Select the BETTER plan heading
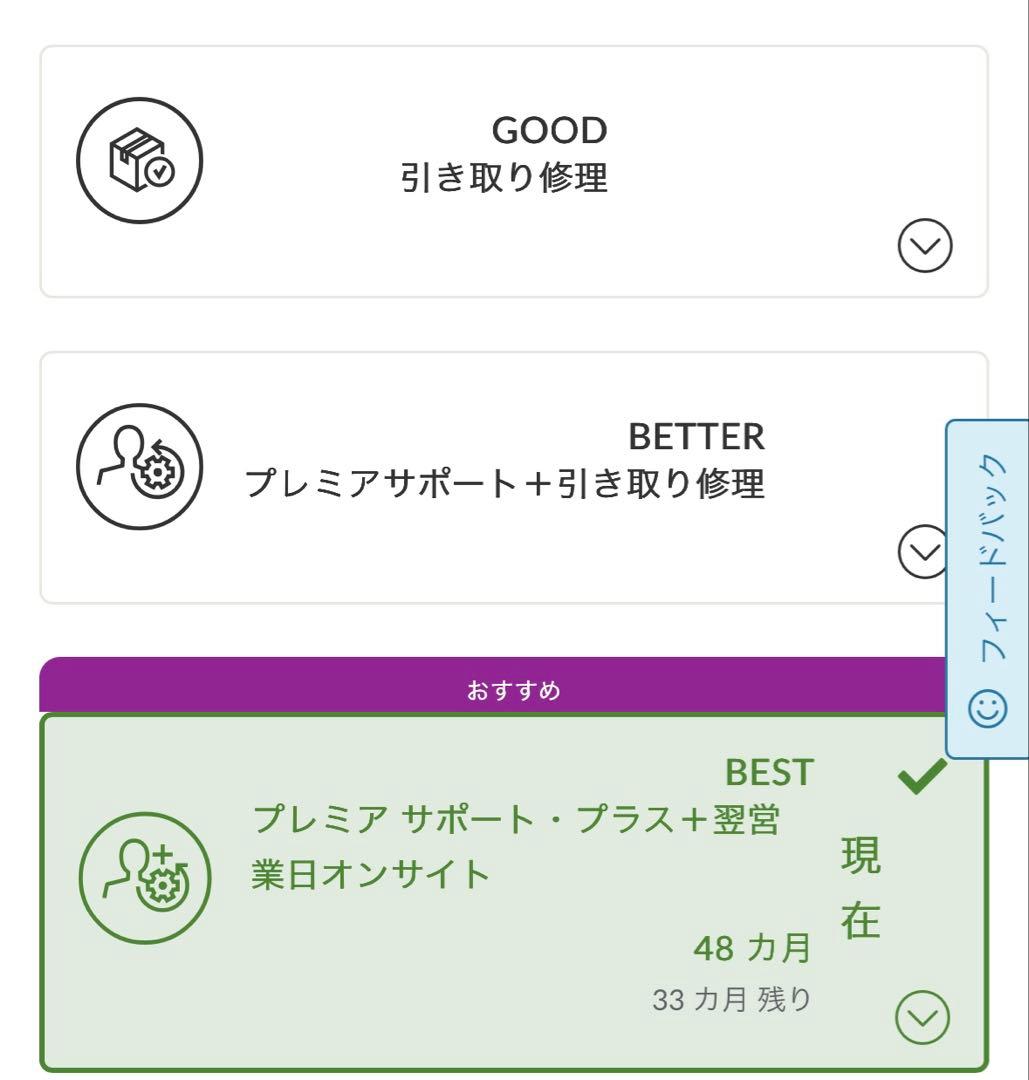The image size is (1029, 1080). click(696, 436)
